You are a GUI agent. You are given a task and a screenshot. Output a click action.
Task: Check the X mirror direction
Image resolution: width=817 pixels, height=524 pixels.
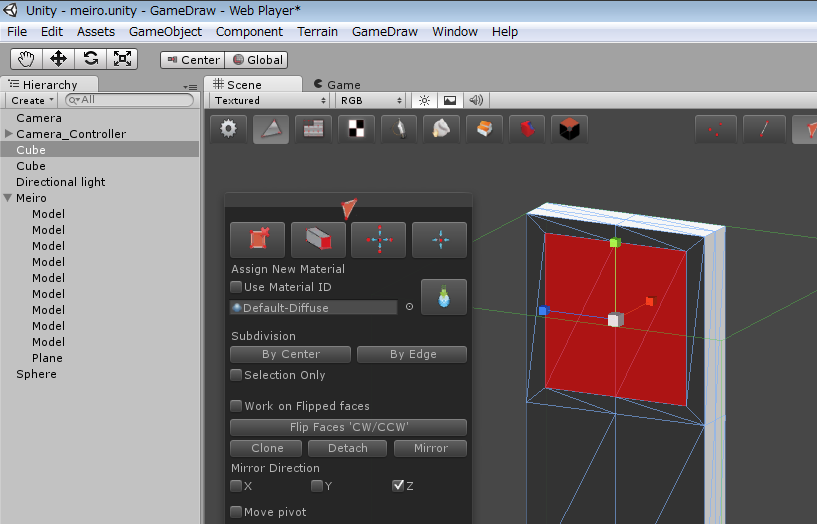point(236,485)
